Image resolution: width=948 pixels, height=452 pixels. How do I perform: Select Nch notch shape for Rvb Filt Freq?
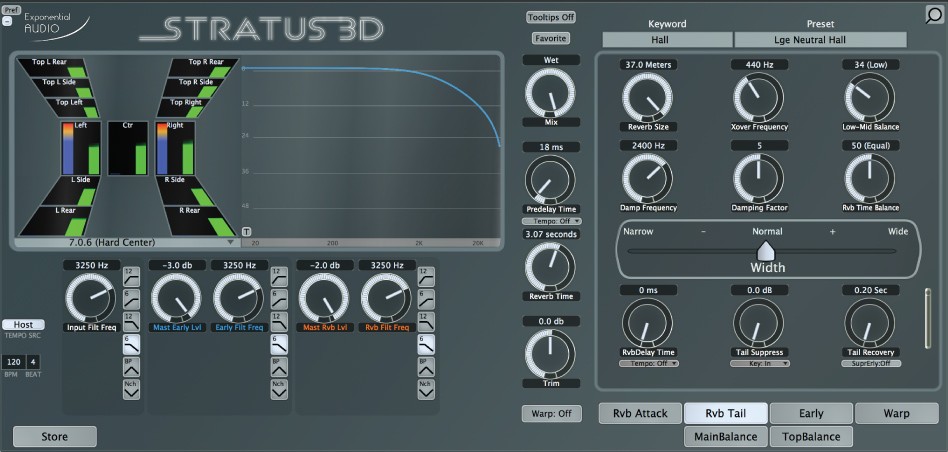coord(426,389)
